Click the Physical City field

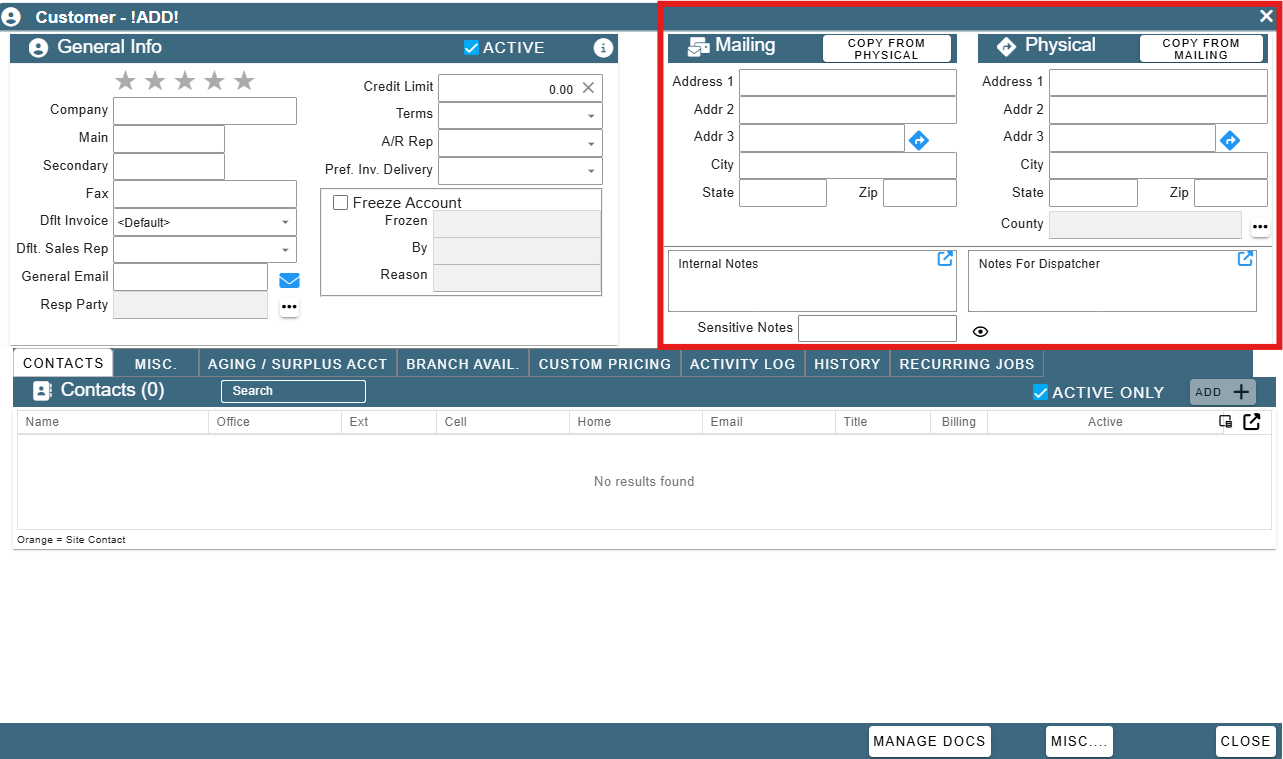1158,165
